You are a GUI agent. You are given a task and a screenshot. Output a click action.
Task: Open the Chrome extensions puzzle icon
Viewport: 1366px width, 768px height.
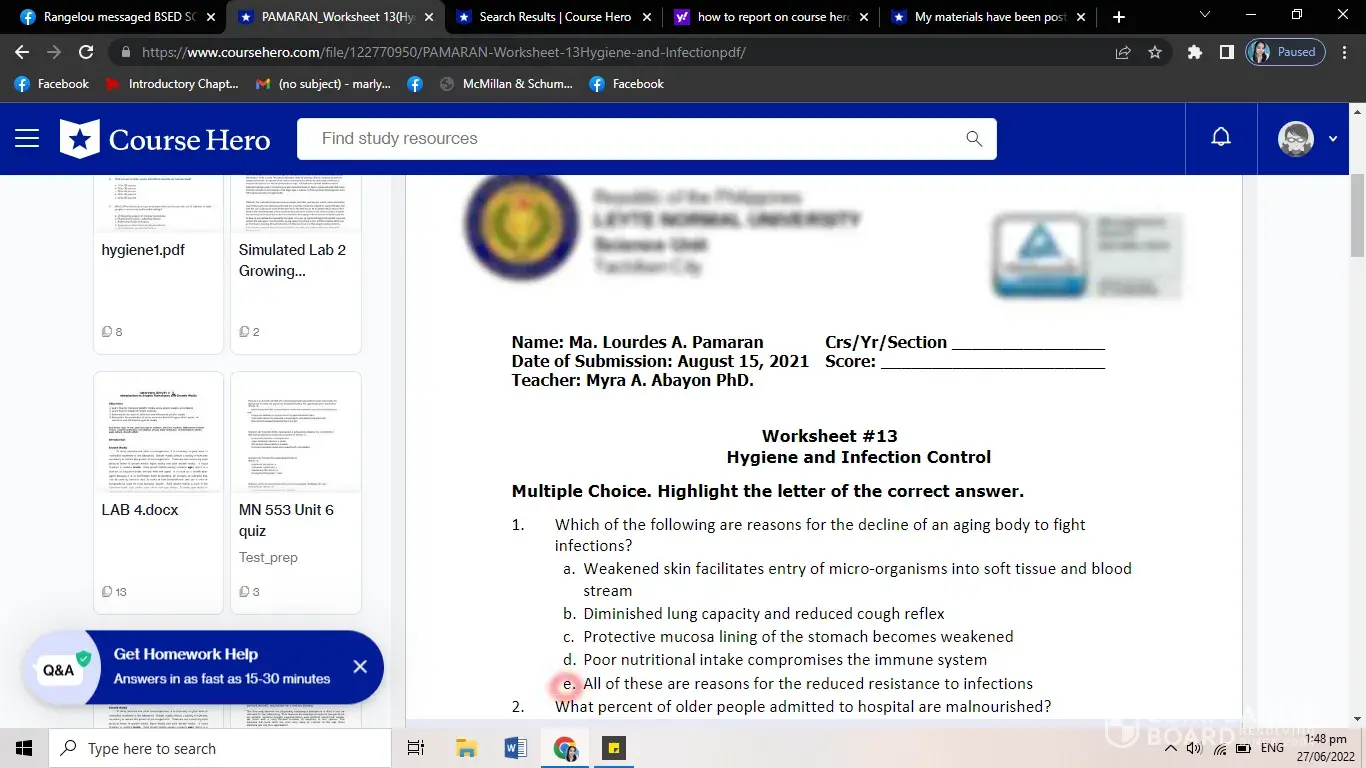(1194, 52)
